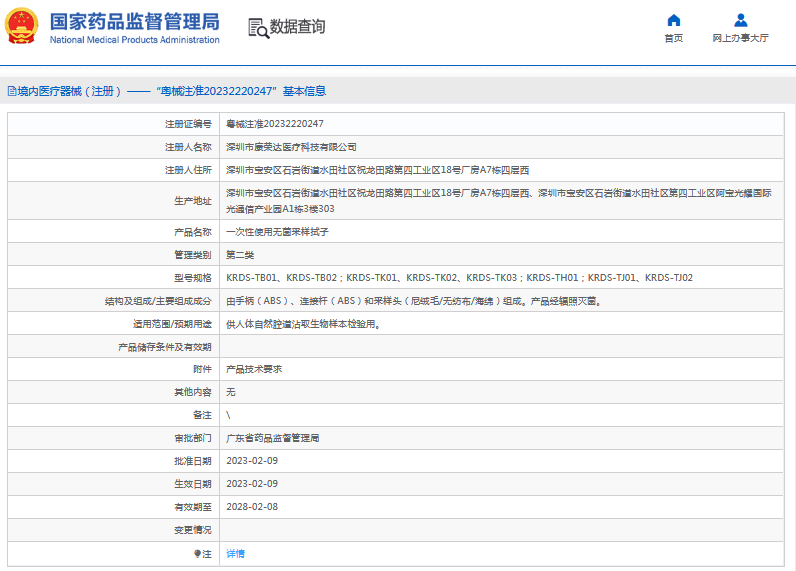The width and height of the screenshot is (796, 571).
Task: Select the 结构及组成 composition description
Action: [x=414, y=301]
